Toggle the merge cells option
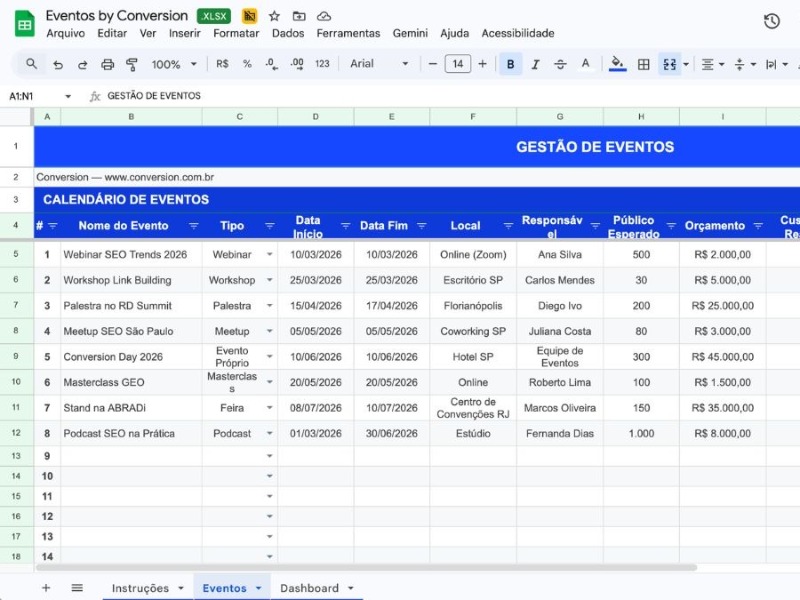800x600 pixels. tap(668, 64)
